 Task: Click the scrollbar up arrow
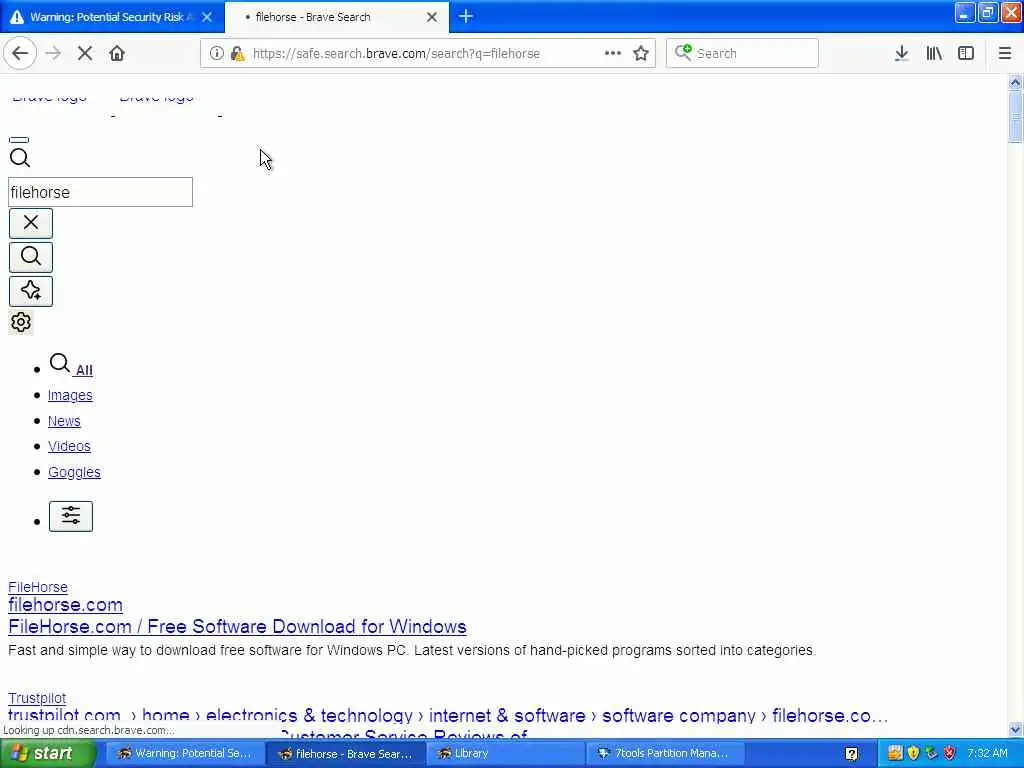pyautogui.click(x=1015, y=82)
